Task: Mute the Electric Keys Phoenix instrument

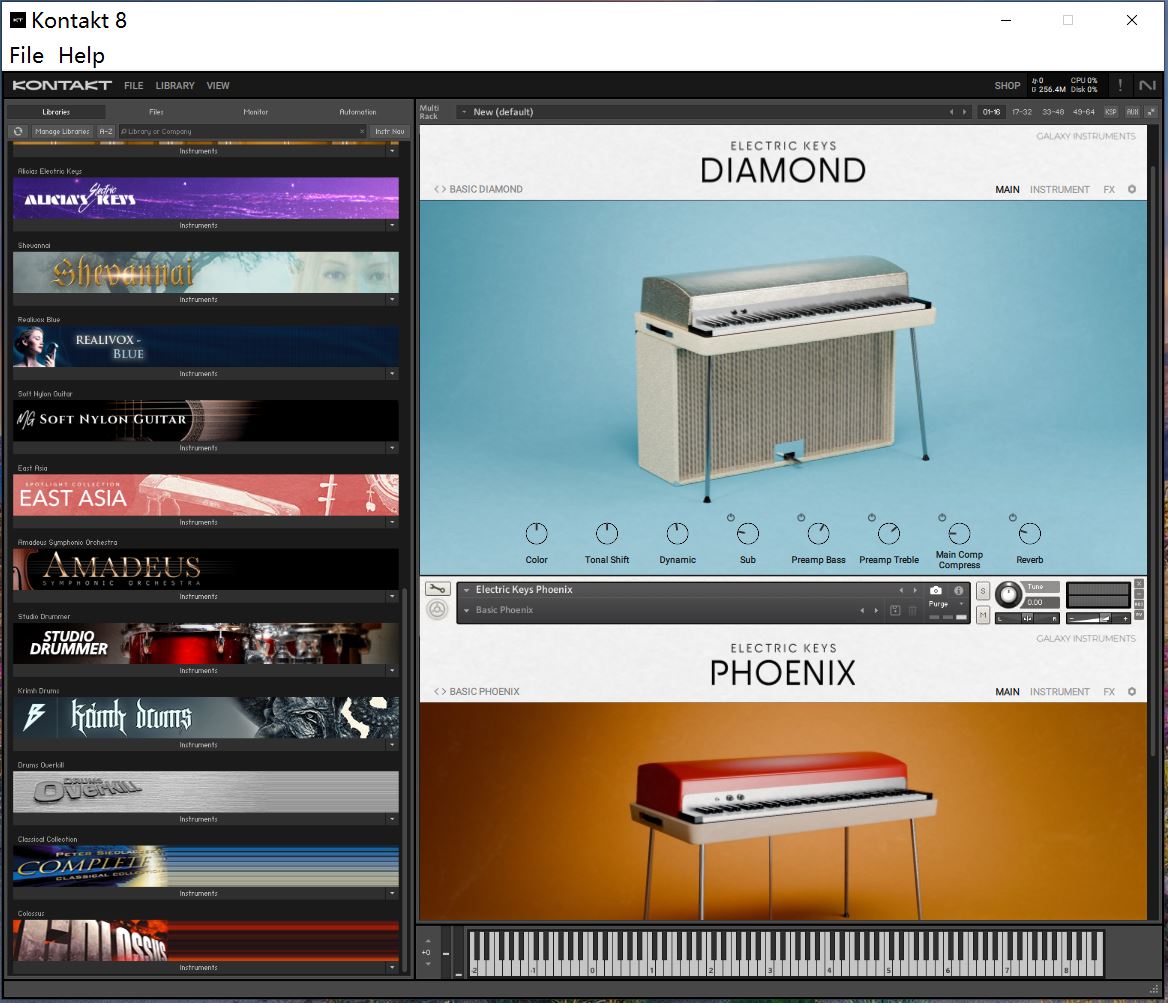Action: tap(983, 615)
